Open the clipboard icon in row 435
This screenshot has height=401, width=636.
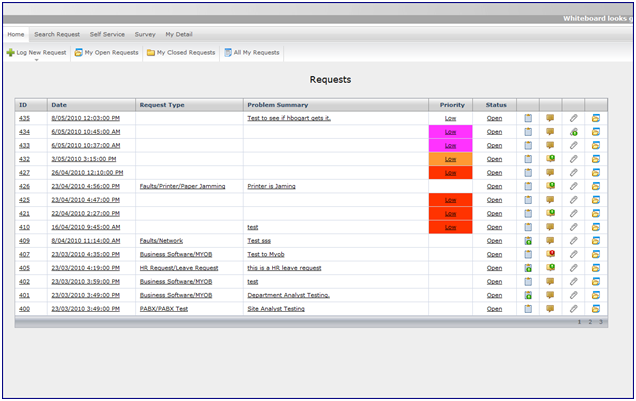[x=528, y=118]
